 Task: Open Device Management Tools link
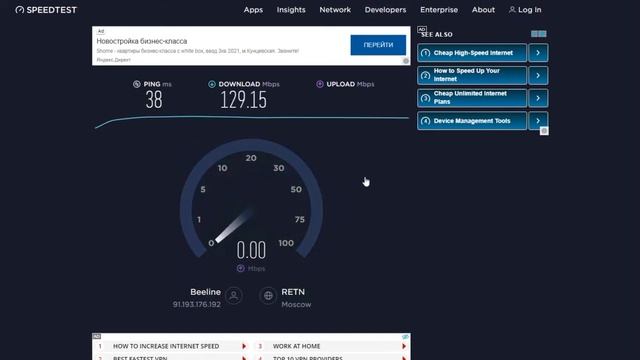(x=472, y=121)
